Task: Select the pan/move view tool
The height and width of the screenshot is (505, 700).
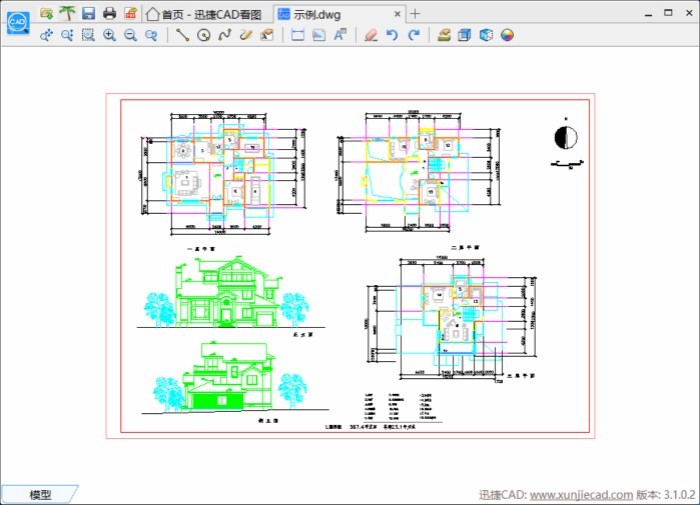Action: point(46,35)
